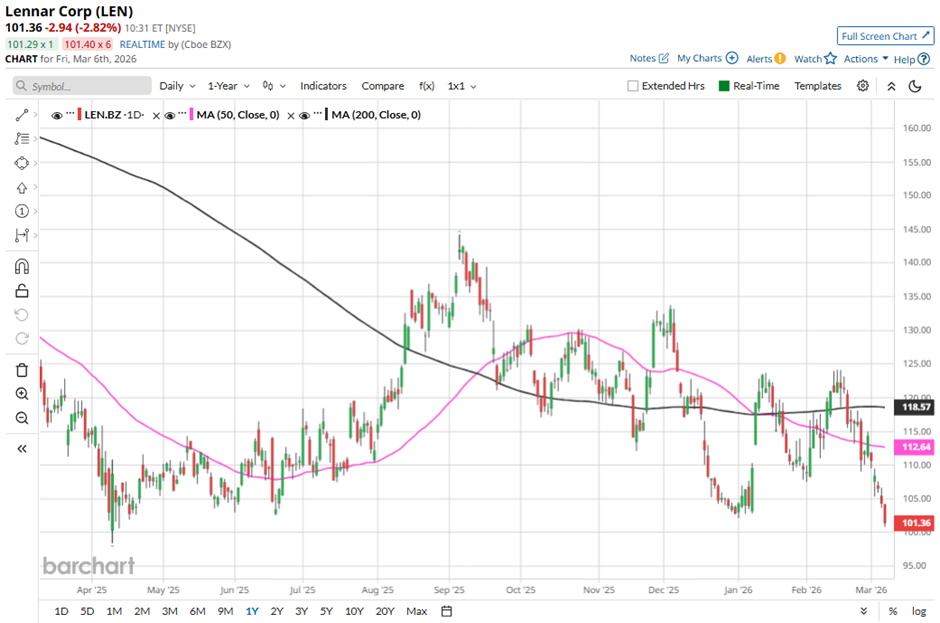Open MA 200 options ellipsis
Image resolution: width=940 pixels, height=623 pixels.
coord(317,113)
